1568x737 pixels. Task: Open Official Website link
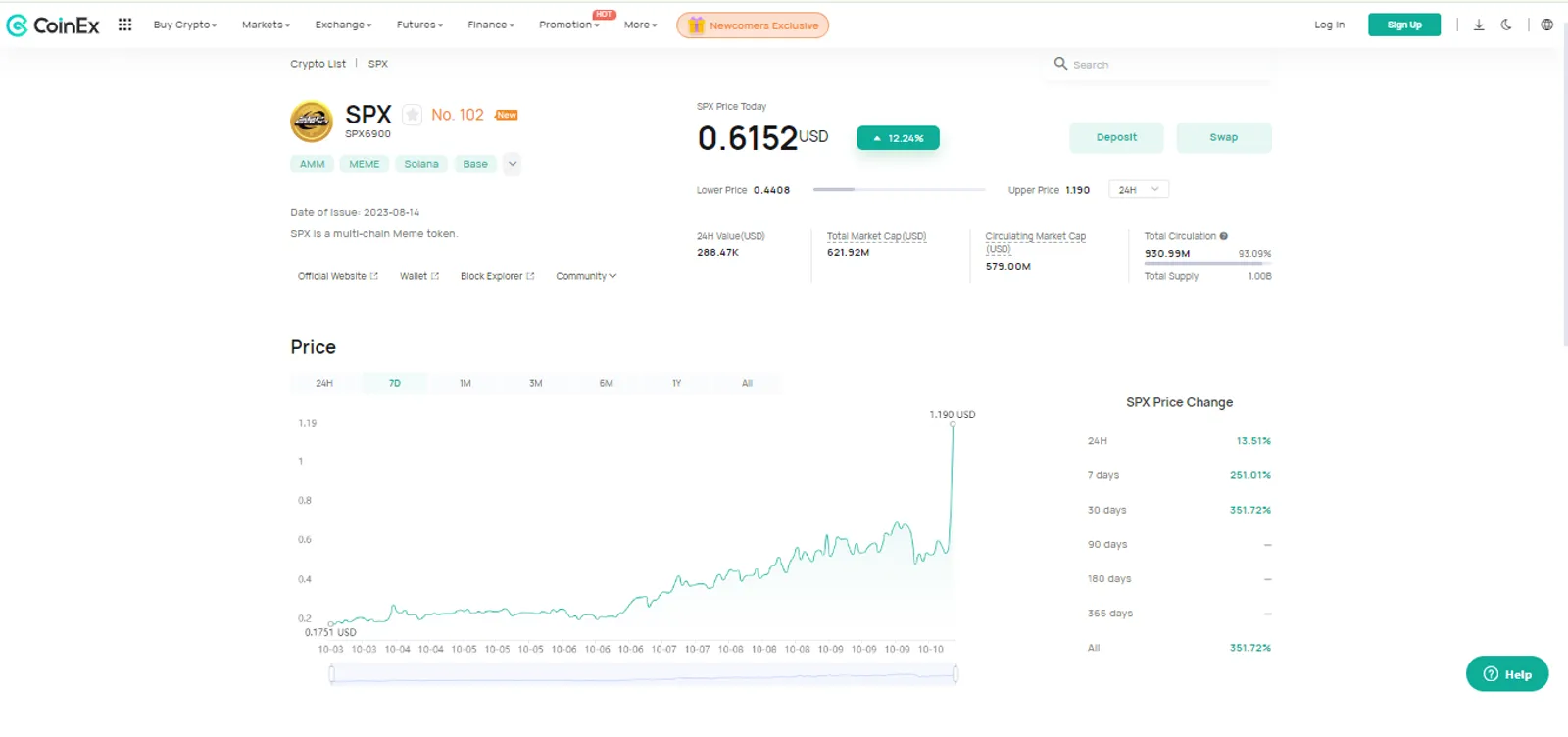[338, 276]
